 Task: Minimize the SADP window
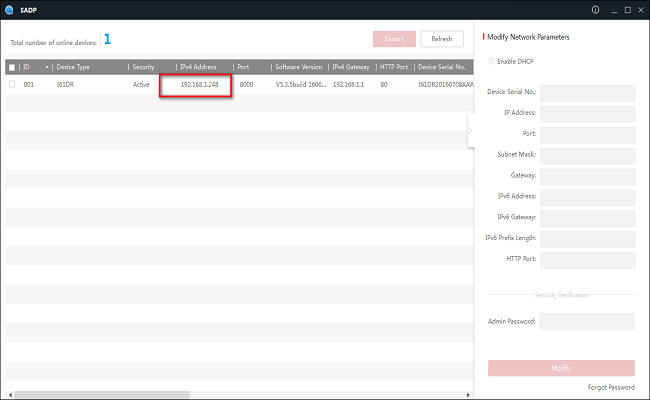pyautogui.click(x=613, y=10)
